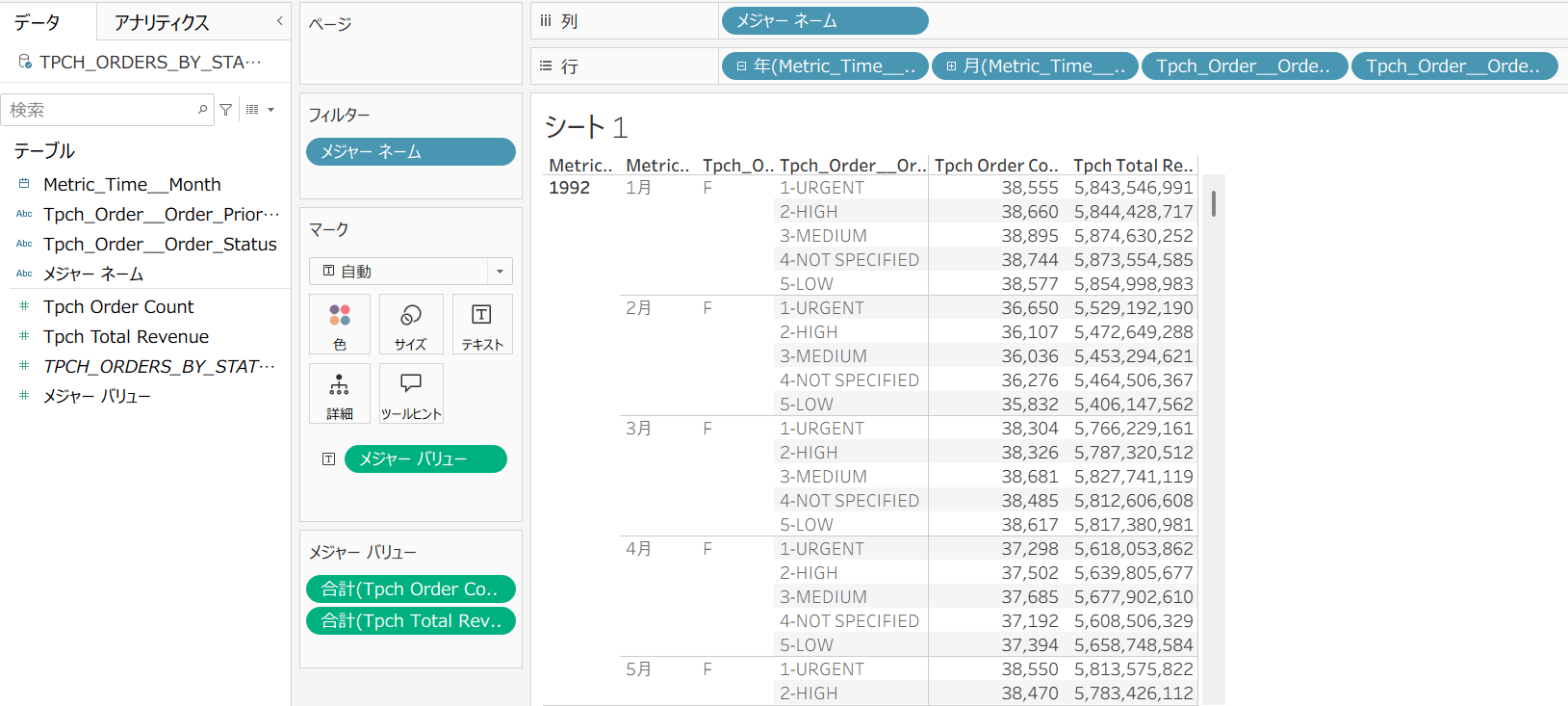
Task: Expand the 月(Metric_Time) pill in rows shelf
Action: (x=951, y=66)
